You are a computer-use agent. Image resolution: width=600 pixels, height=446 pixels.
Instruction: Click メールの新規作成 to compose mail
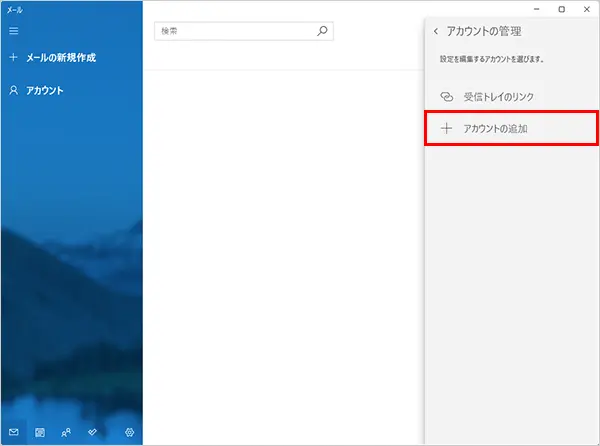coord(61,58)
